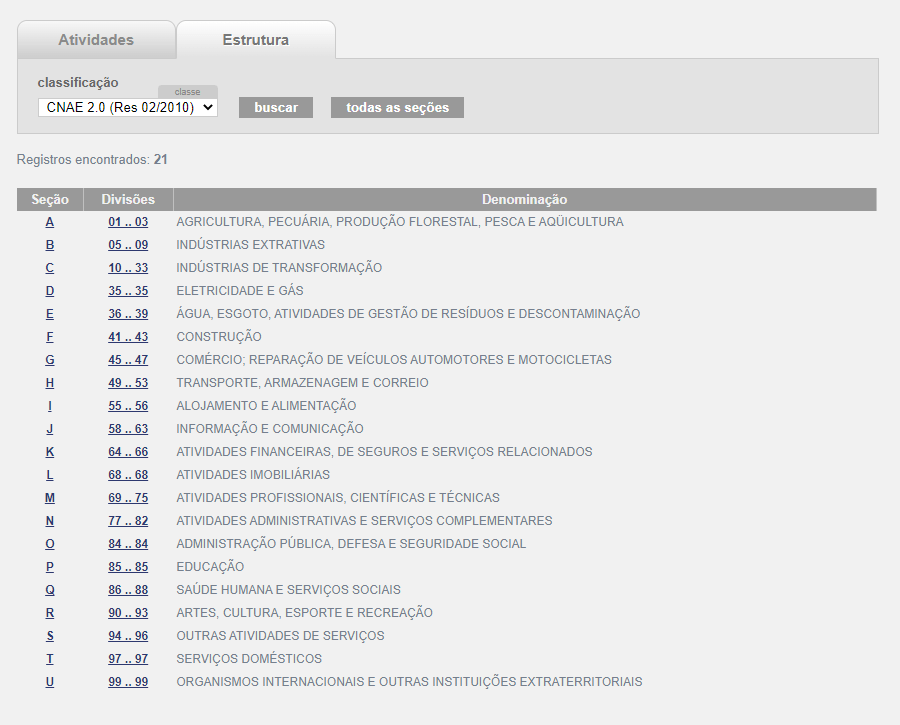Click the Denominação column header
This screenshot has height=725, width=900.
point(524,200)
